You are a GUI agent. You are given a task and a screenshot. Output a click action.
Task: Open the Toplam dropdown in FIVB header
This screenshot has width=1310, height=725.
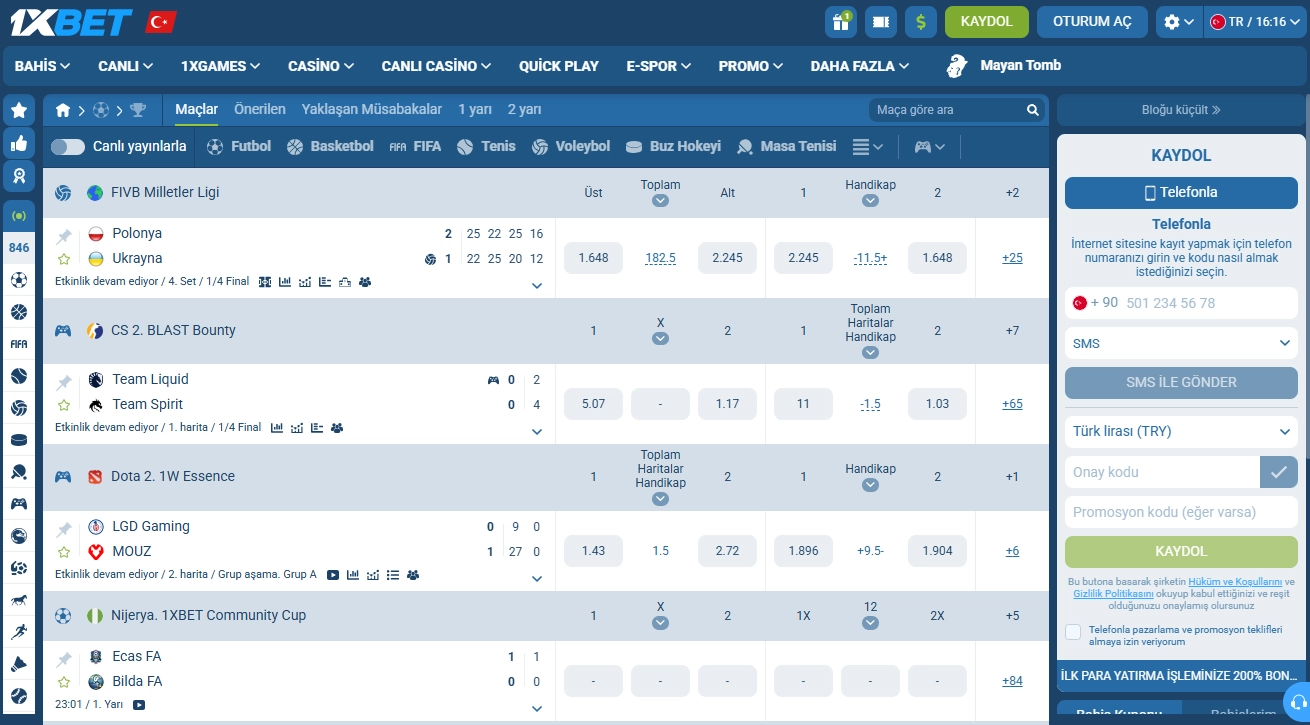(660, 200)
